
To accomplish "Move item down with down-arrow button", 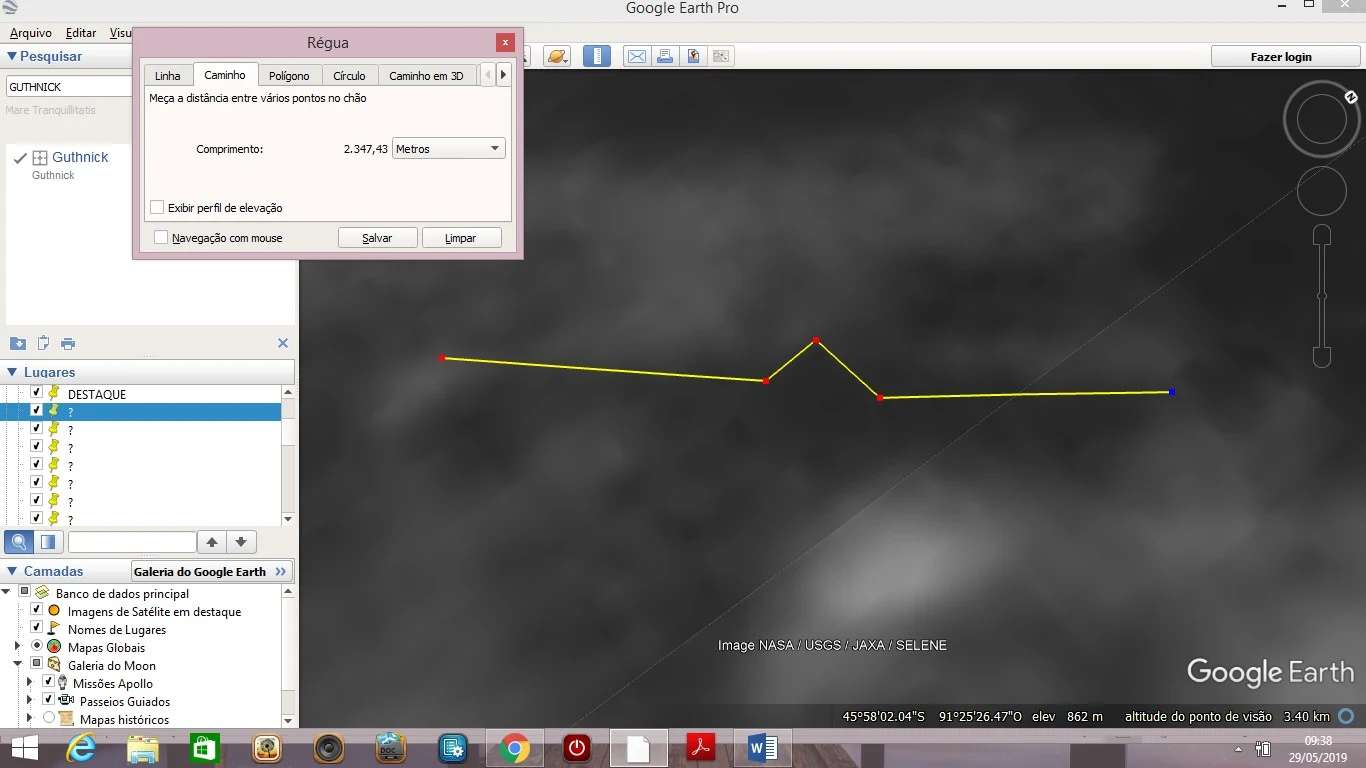I will (241, 542).
